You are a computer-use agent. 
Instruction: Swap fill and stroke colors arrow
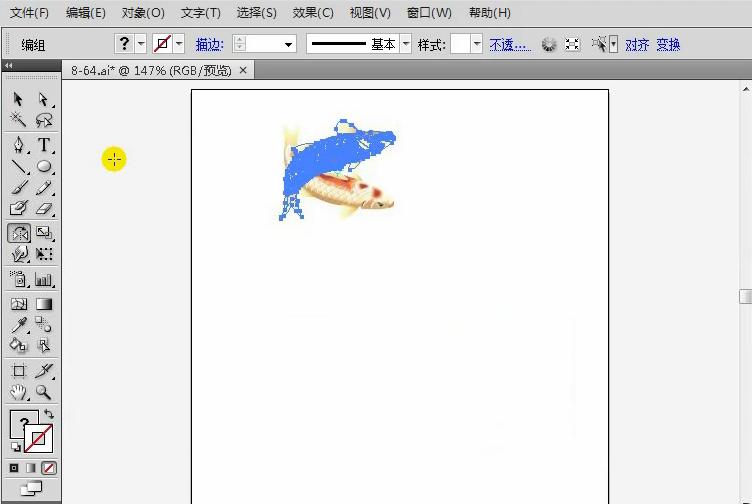click(x=49, y=414)
